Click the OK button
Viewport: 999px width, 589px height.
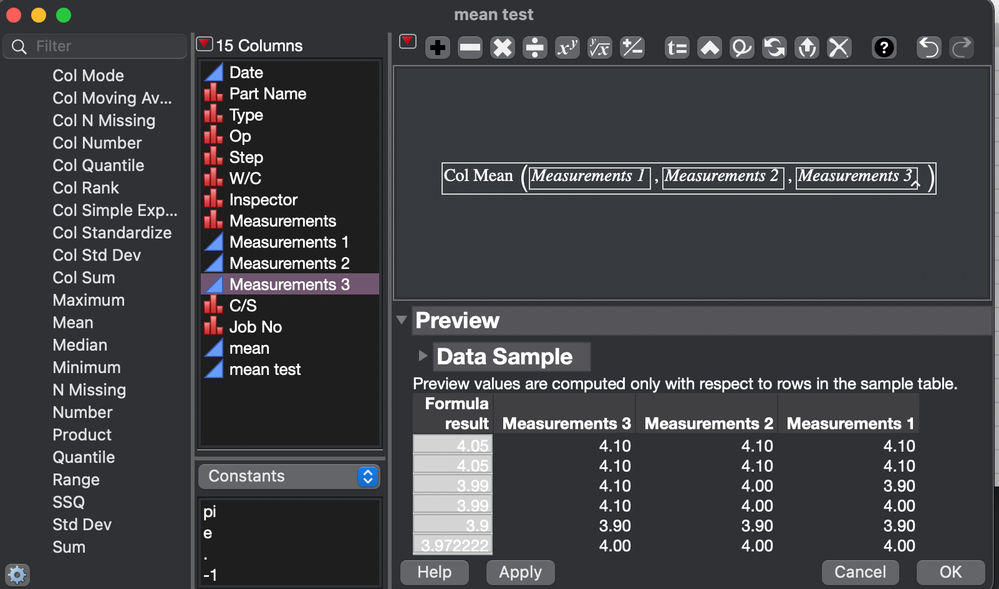pos(951,572)
